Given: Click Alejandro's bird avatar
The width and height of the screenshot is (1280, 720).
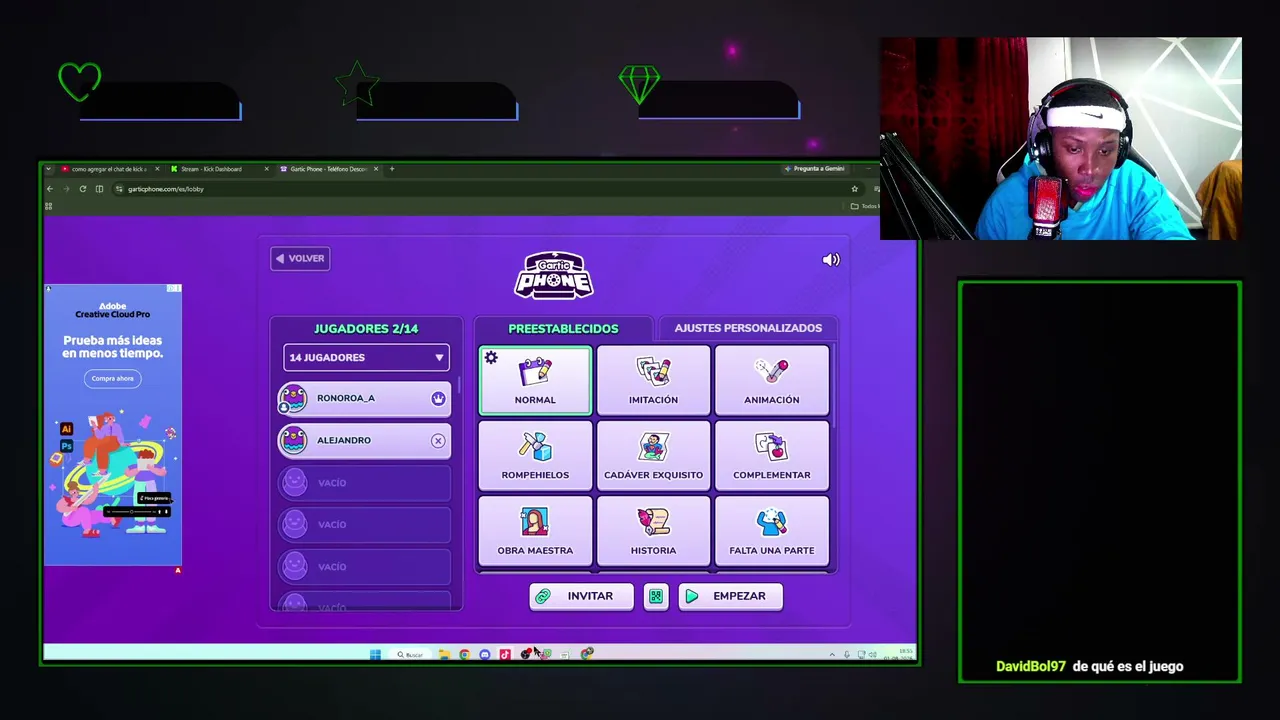Looking at the screenshot, I should coord(293,441).
